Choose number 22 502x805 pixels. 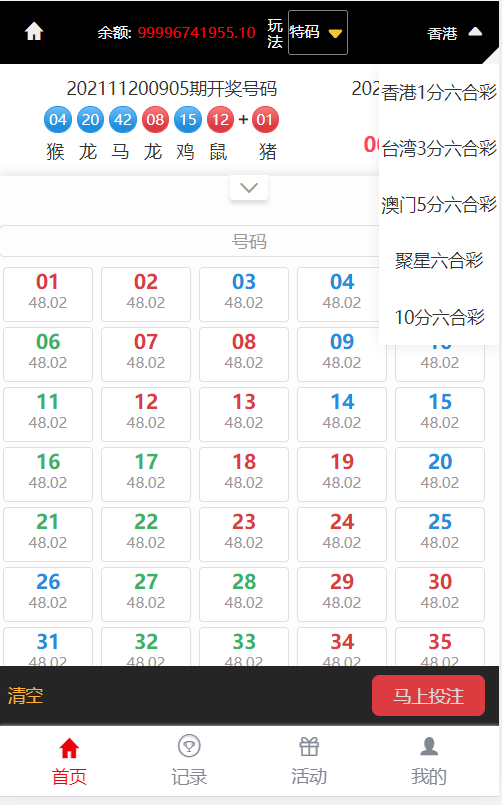pyautogui.click(x=146, y=534)
